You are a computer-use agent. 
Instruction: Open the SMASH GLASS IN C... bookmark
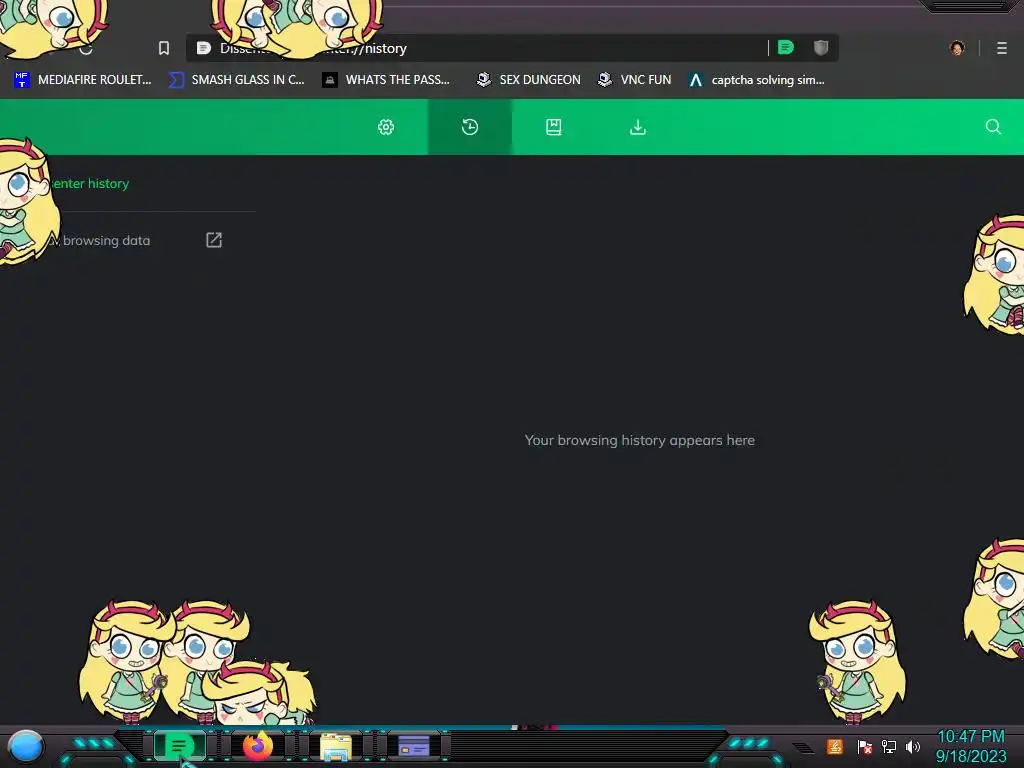[236, 80]
